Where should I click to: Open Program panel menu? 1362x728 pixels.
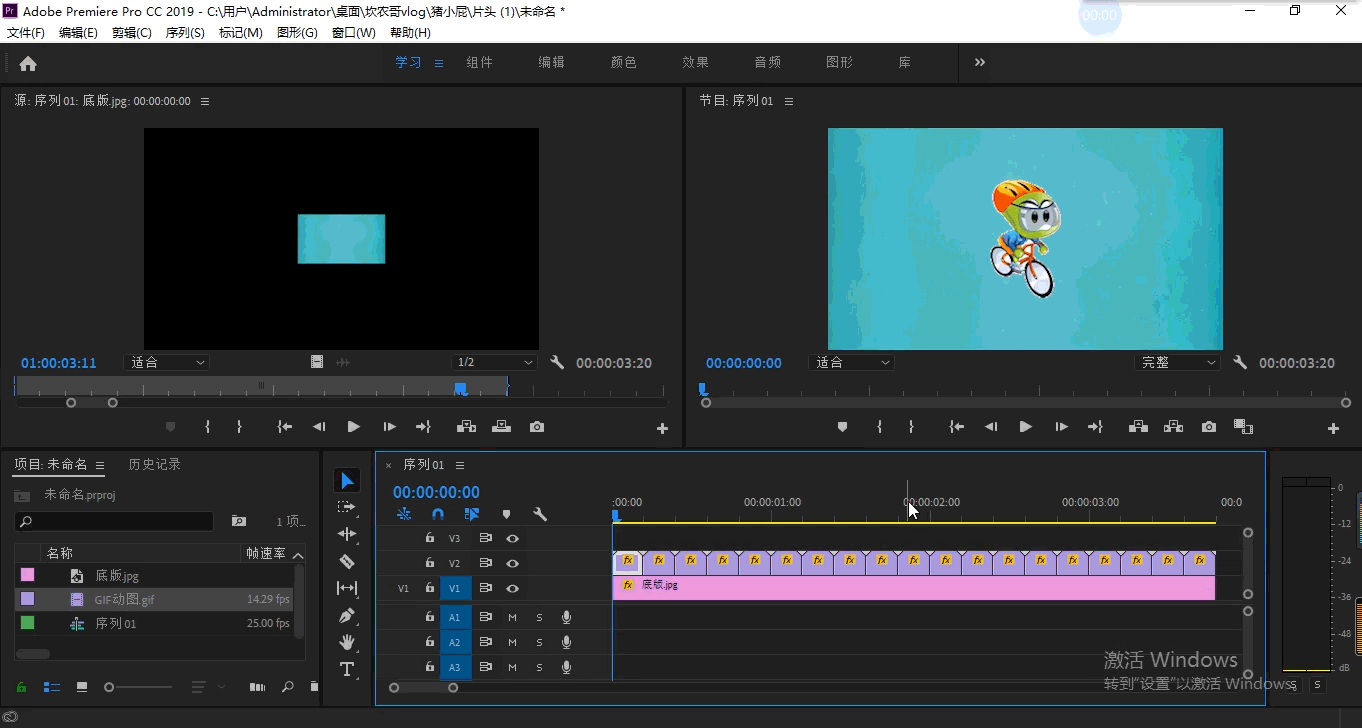(789, 101)
